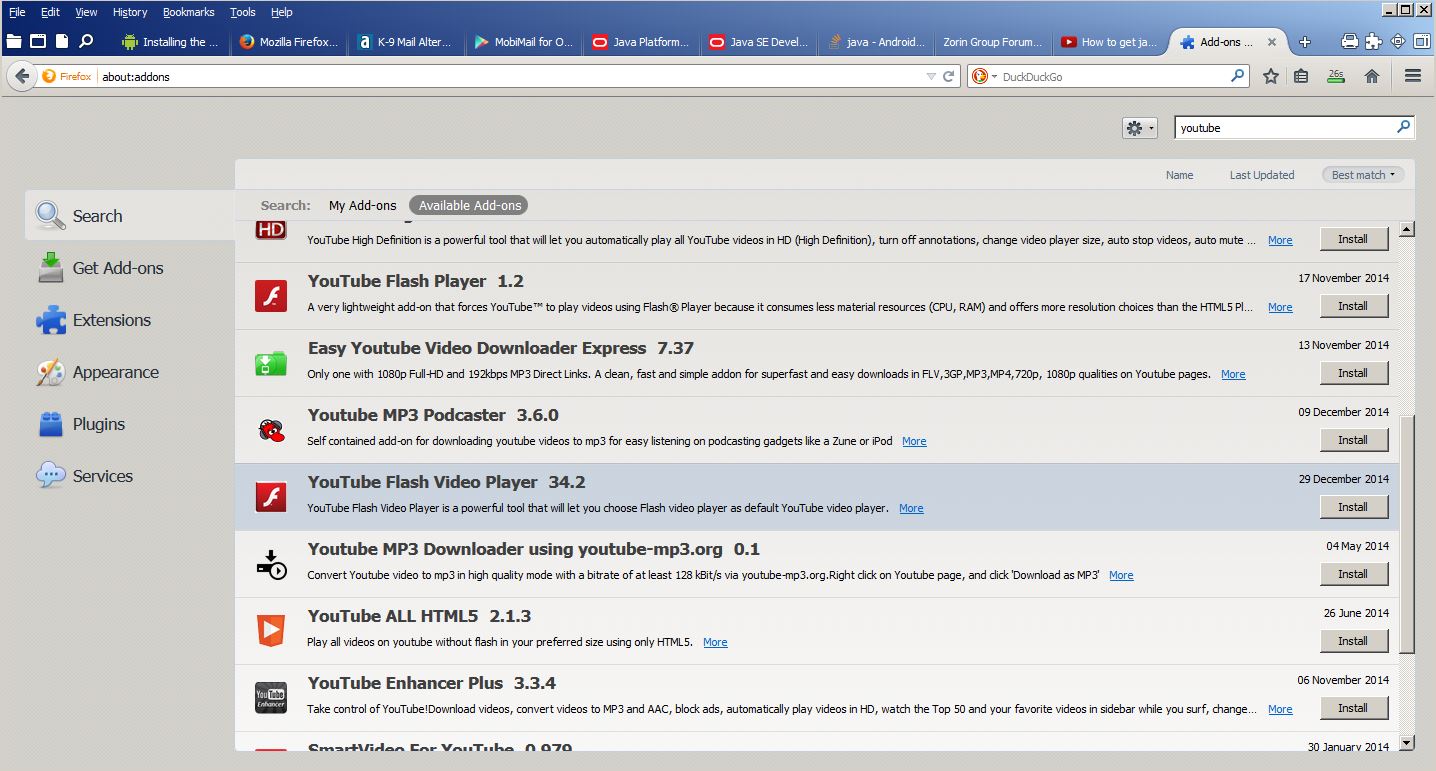This screenshot has height=771, width=1436.
Task: Click More link for YouTube ALL HTML5
Action: (715, 642)
